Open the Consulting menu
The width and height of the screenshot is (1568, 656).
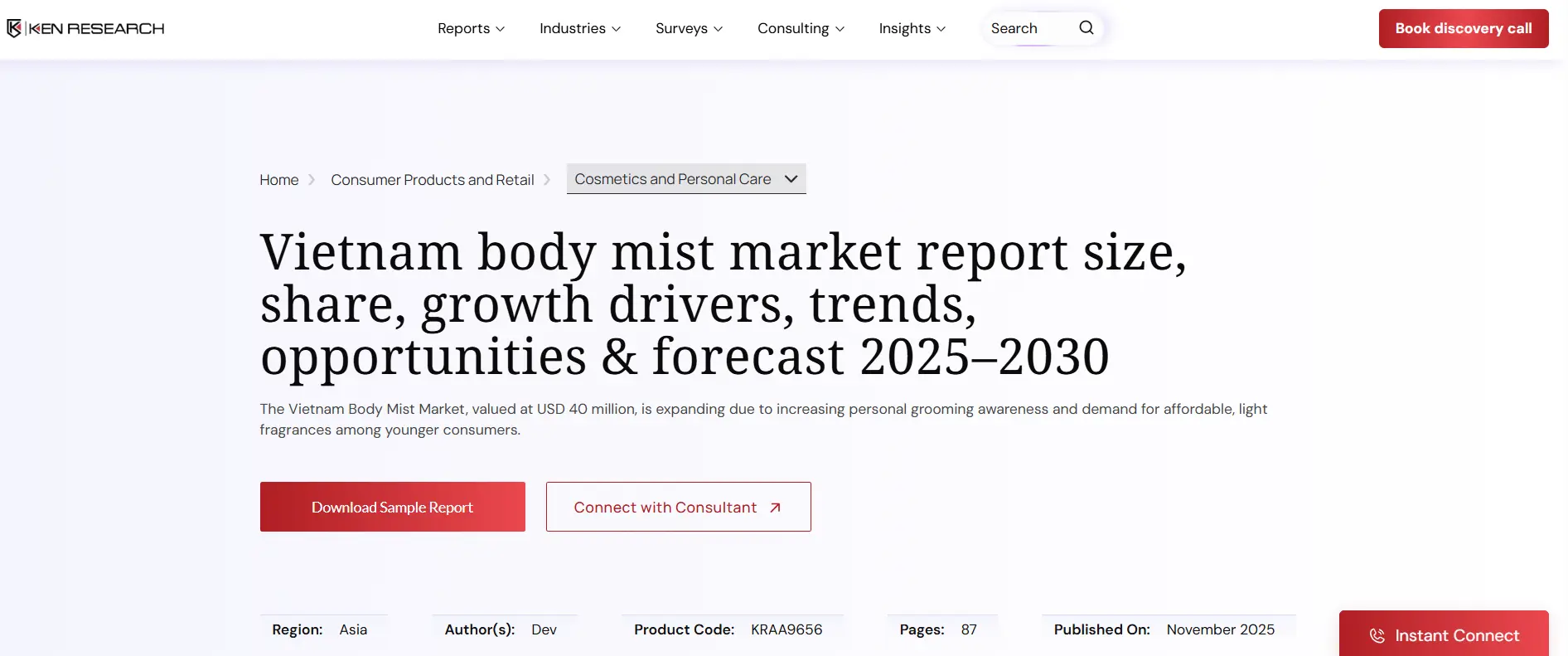[x=801, y=28]
